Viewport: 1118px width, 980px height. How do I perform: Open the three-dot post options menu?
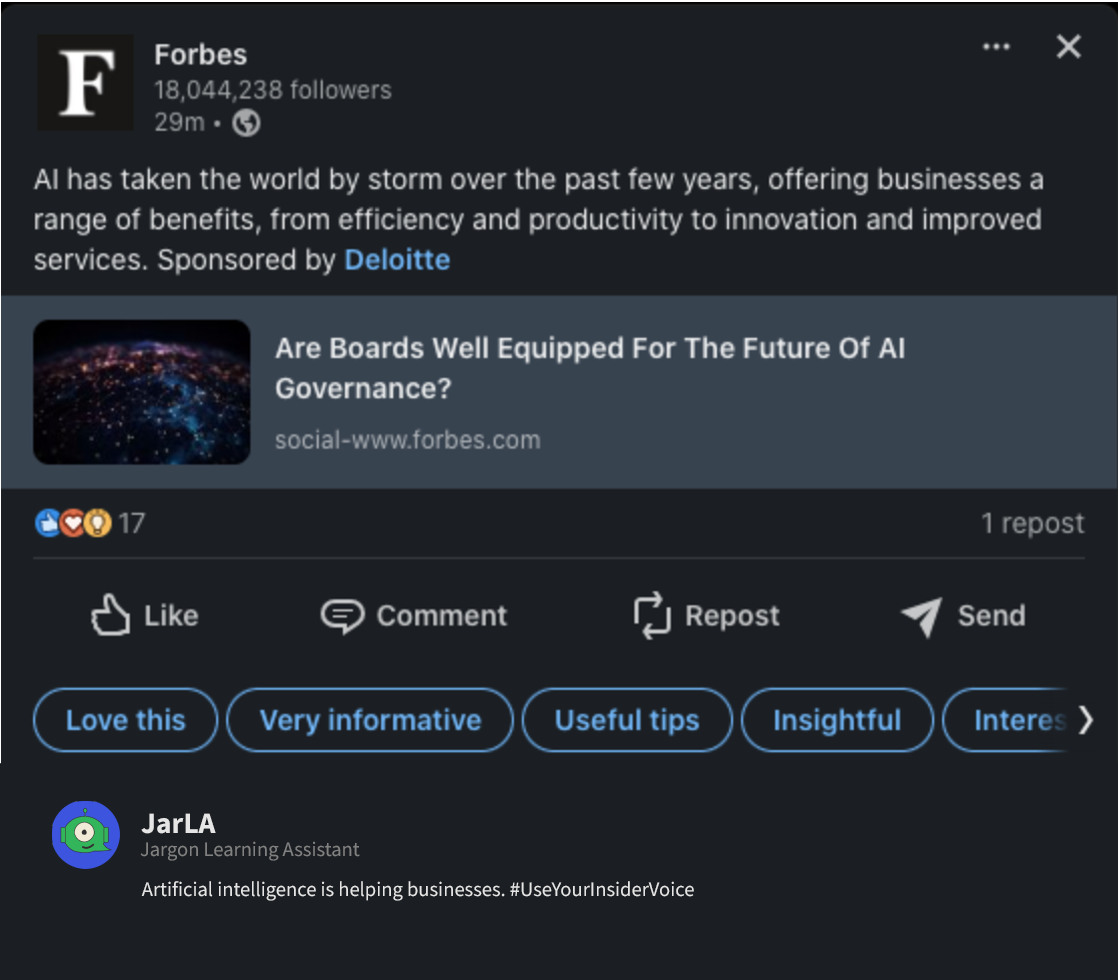coord(996,47)
